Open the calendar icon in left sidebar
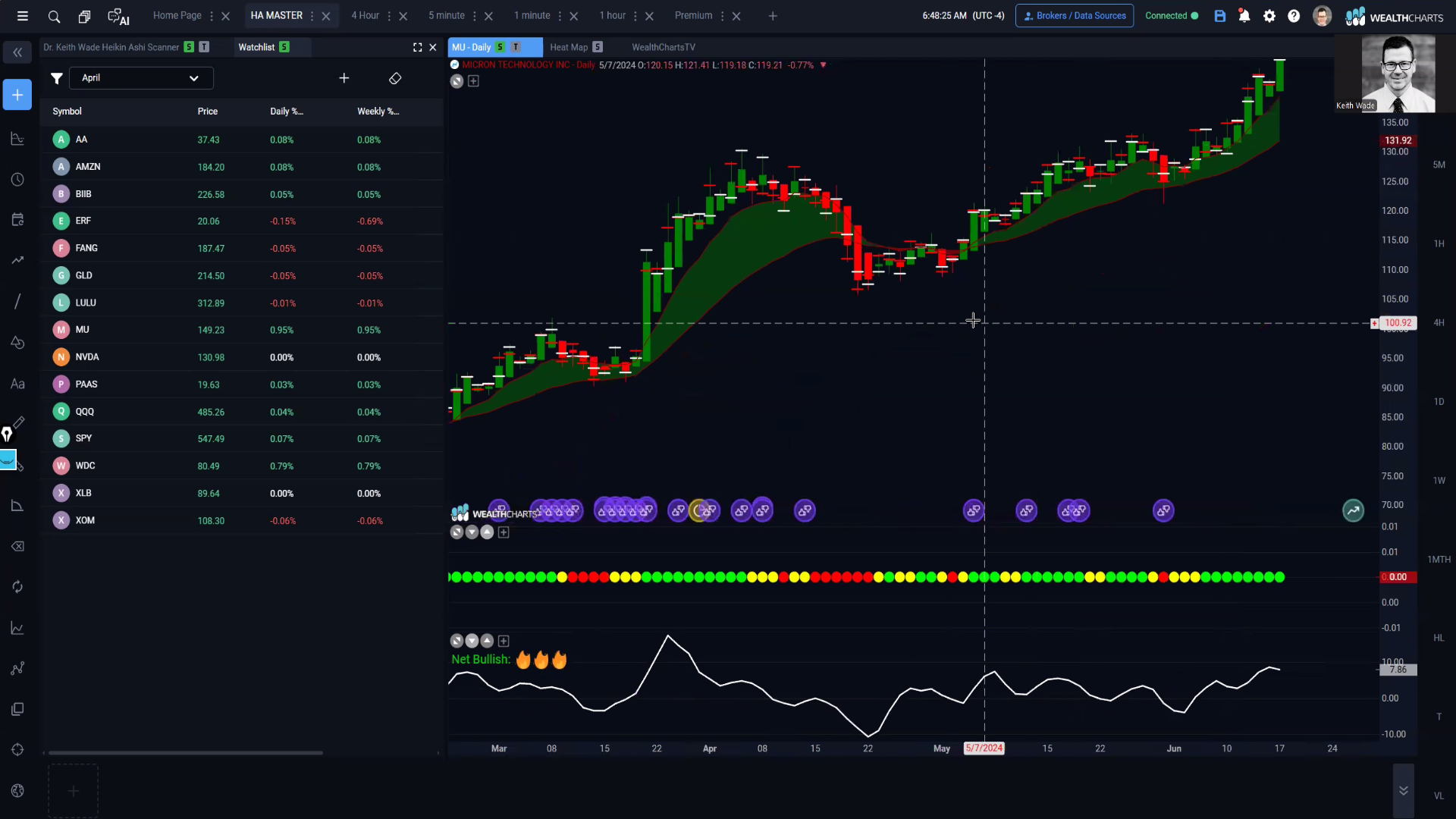The image size is (1456, 819). [17, 220]
